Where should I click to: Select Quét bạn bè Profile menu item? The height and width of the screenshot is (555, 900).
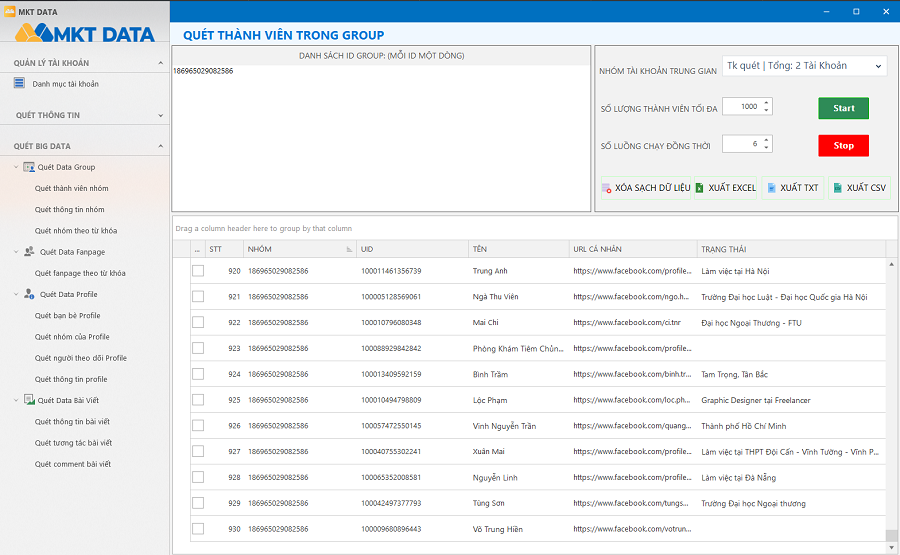click(67, 316)
